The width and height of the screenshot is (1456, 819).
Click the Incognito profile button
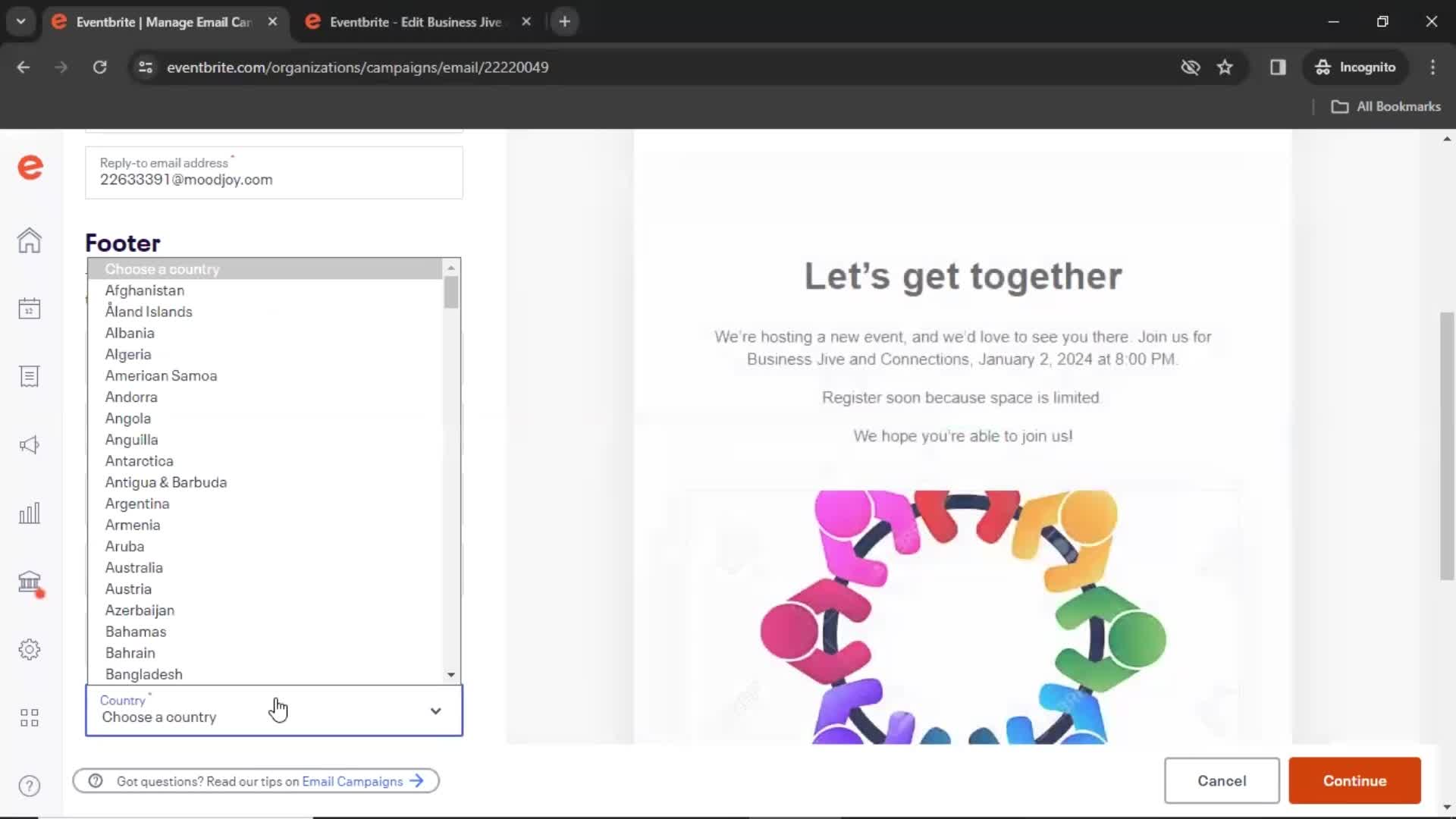pyautogui.click(x=1356, y=67)
